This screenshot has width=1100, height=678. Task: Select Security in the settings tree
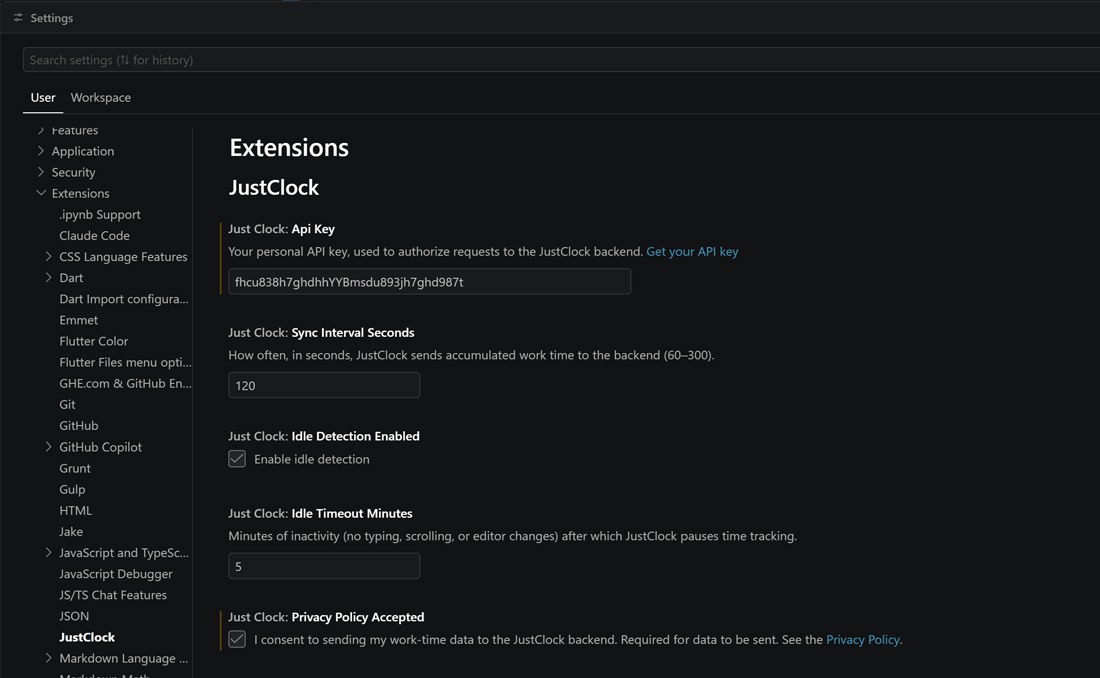tap(73, 172)
